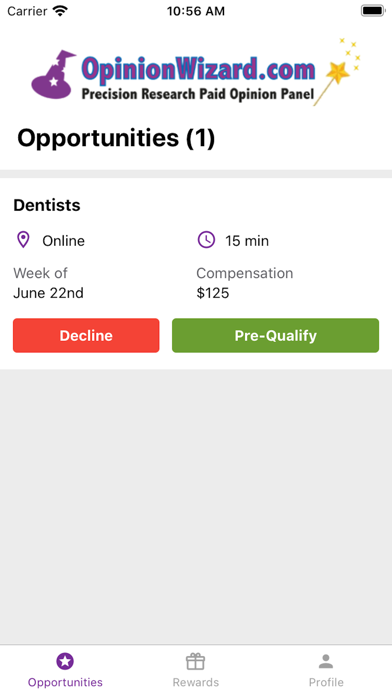Tap the Wi-Fi status icon
The height and width of the screenshot is (696, 392).
click(x=59, y=11)
